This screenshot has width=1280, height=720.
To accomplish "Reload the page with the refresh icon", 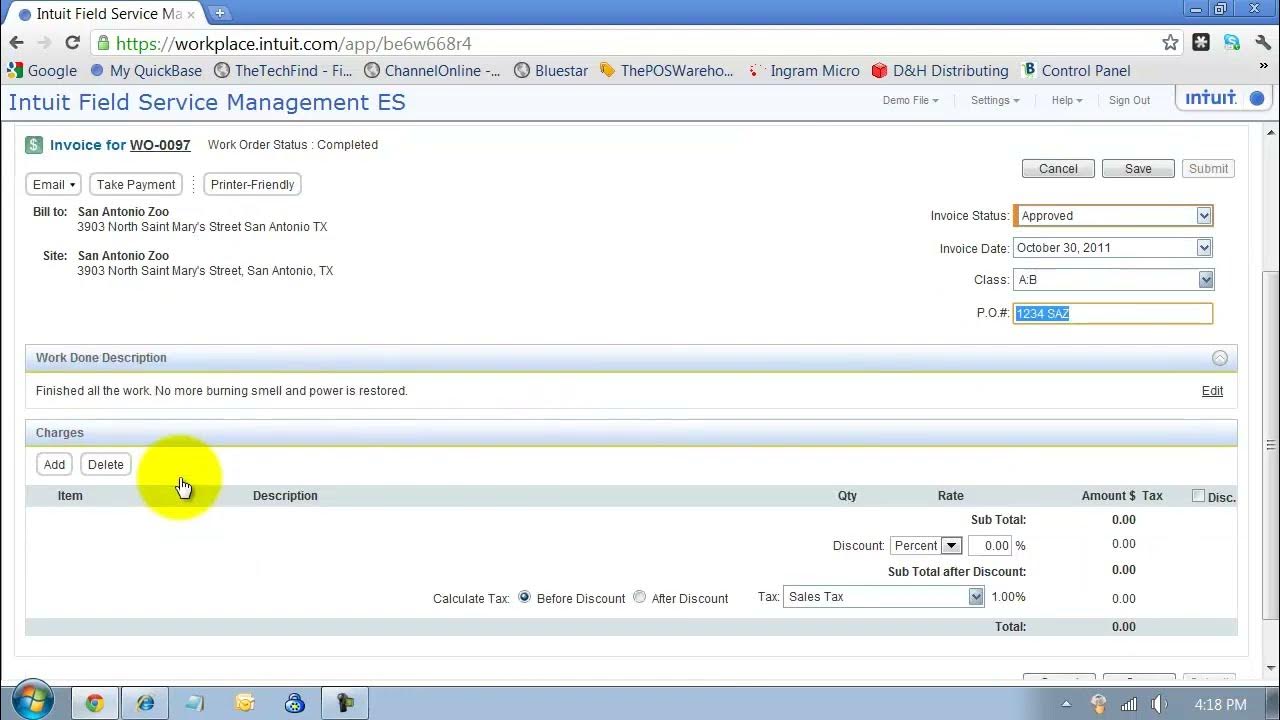I will coord(72,43).
